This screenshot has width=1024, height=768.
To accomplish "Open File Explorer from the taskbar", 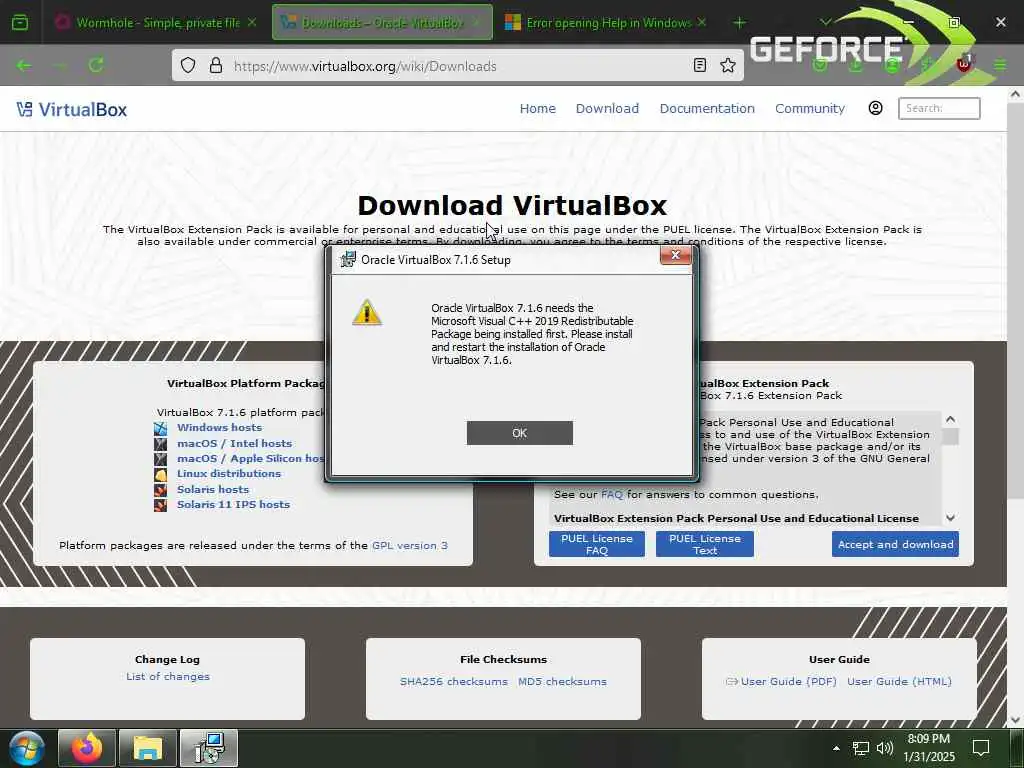I will (148, 748).
